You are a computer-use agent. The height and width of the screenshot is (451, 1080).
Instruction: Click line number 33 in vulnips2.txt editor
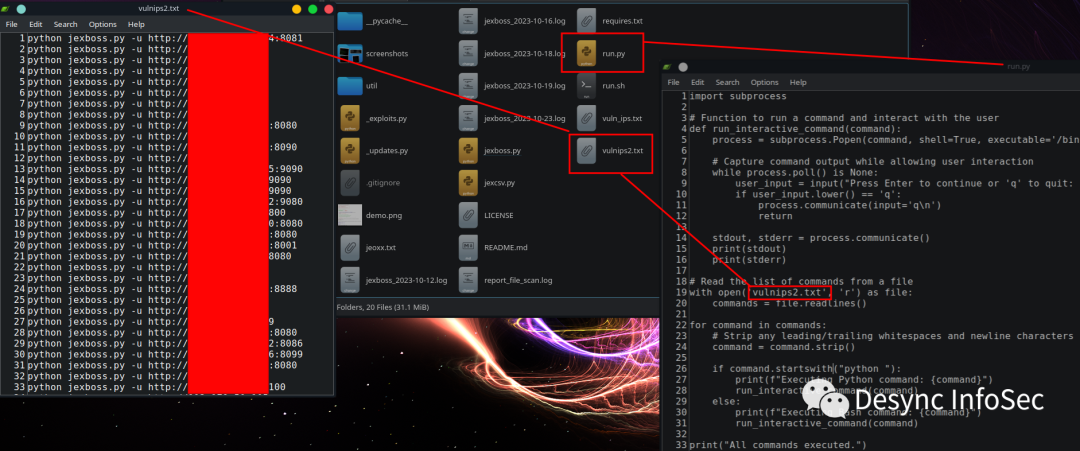19,388
